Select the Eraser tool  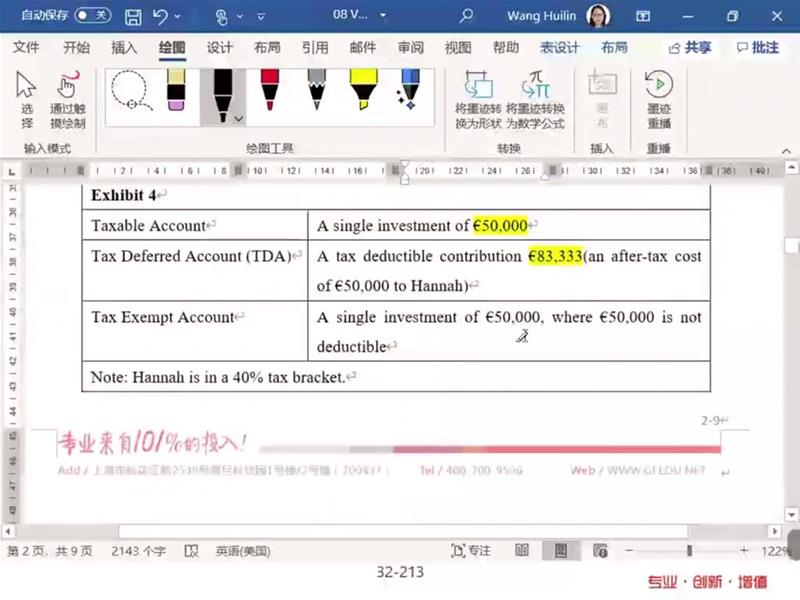click(x=176, y=91)
